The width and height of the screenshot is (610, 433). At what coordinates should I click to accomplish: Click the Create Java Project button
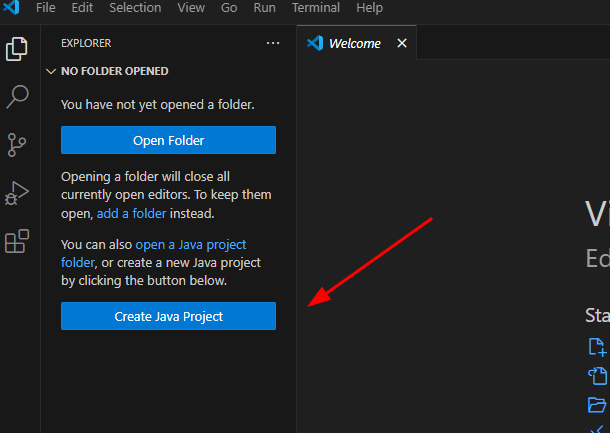[168, 316]
